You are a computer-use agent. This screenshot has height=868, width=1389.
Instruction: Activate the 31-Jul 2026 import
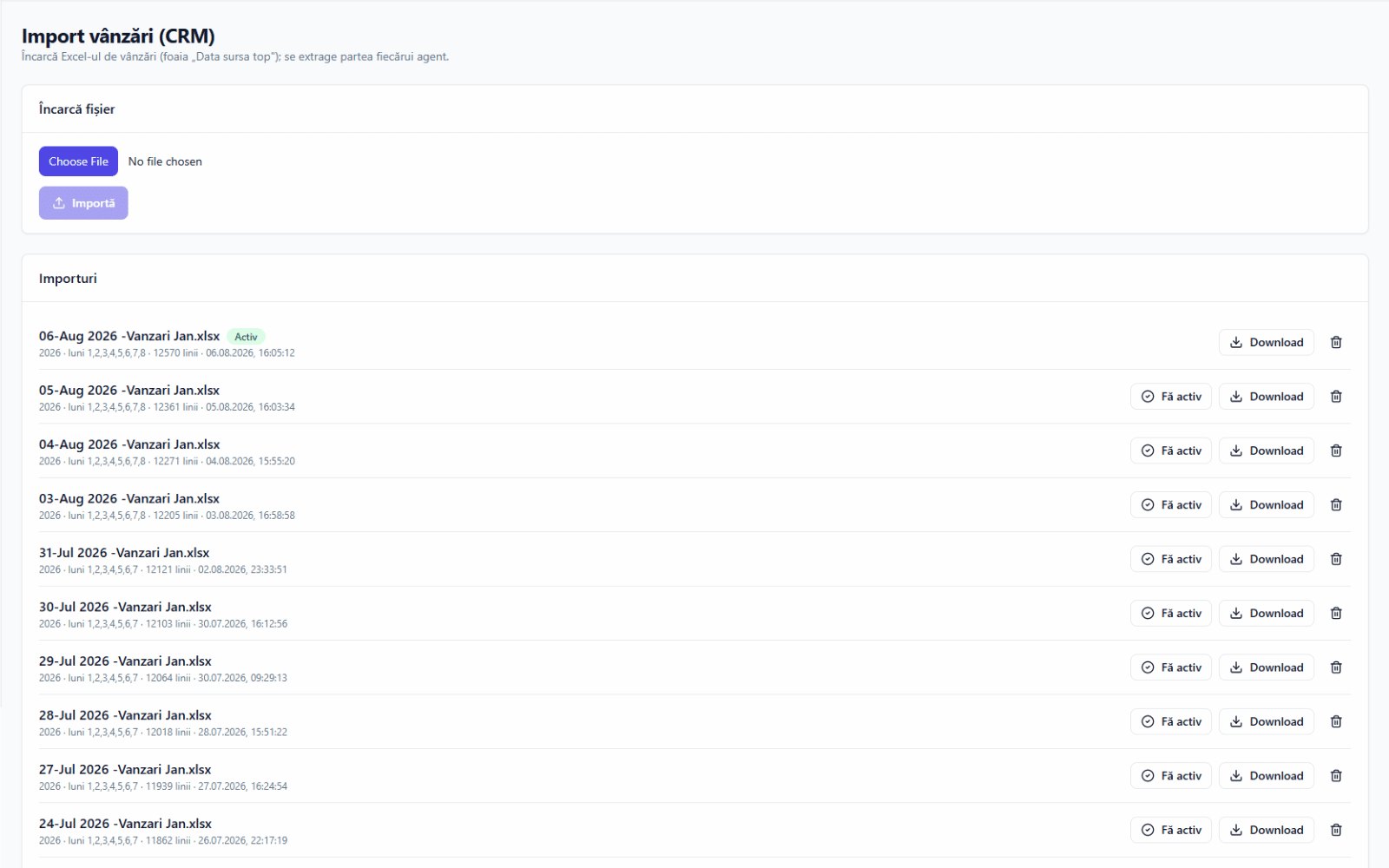click(1171, 559)
